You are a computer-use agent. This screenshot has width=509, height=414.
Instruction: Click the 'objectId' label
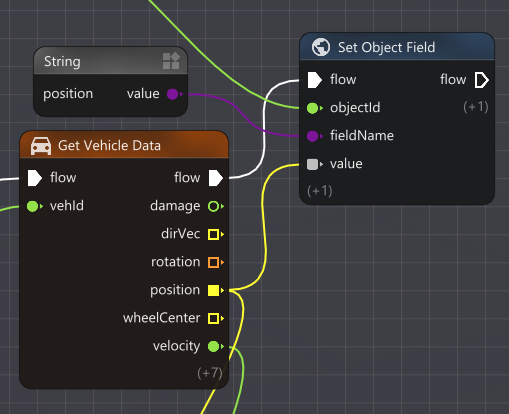click(355, 108)
